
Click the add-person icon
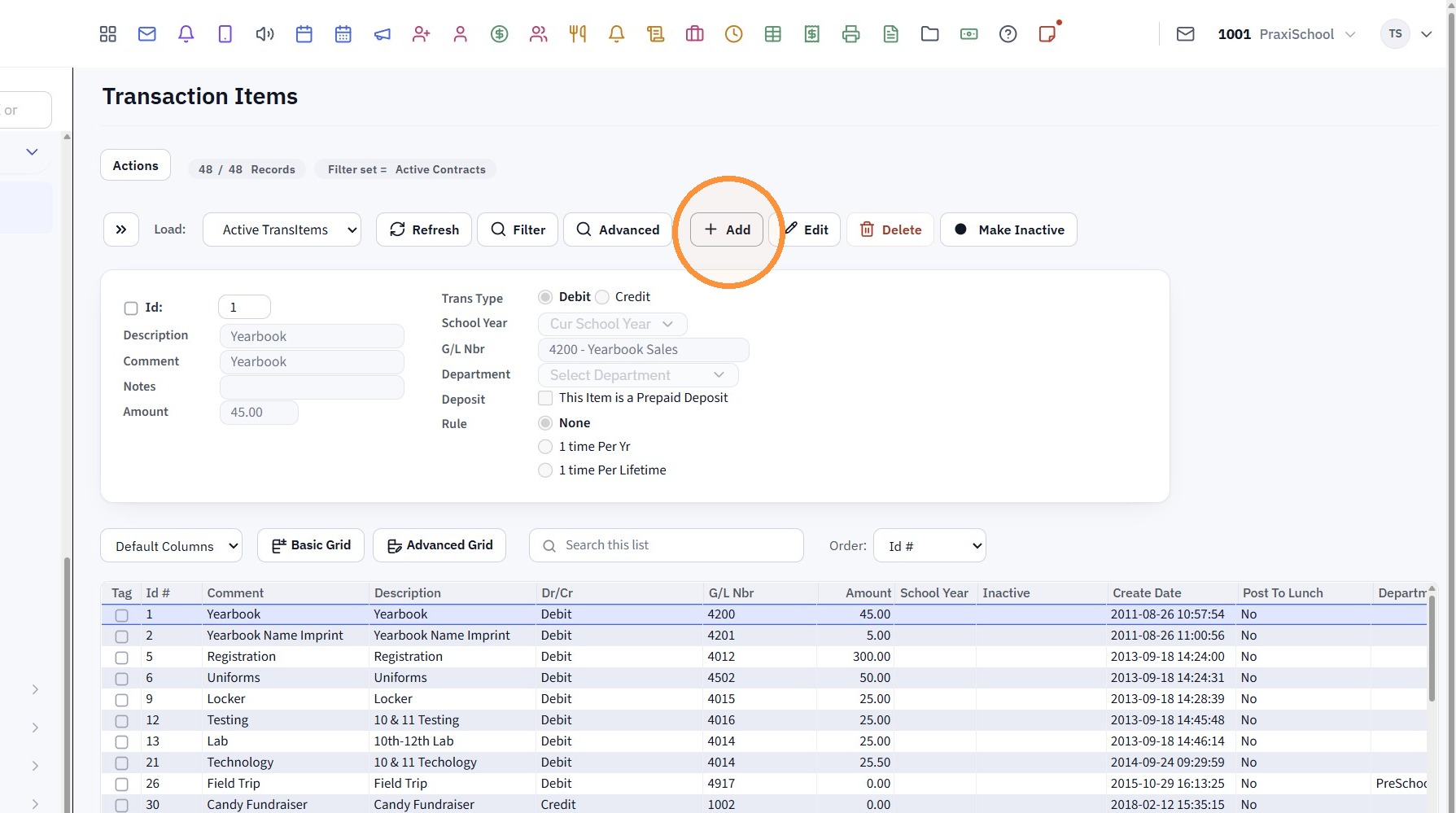click(422, 34)
